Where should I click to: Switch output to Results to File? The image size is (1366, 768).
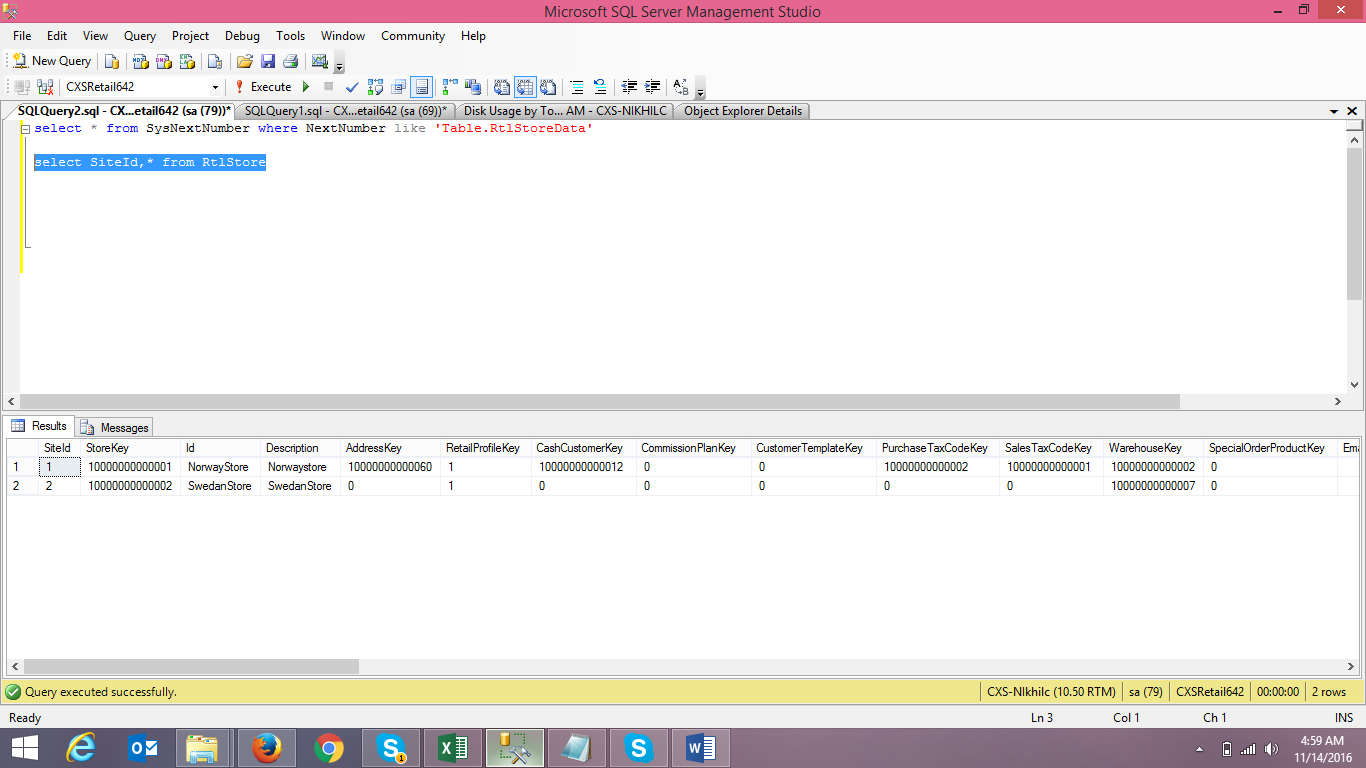(548, 87)
